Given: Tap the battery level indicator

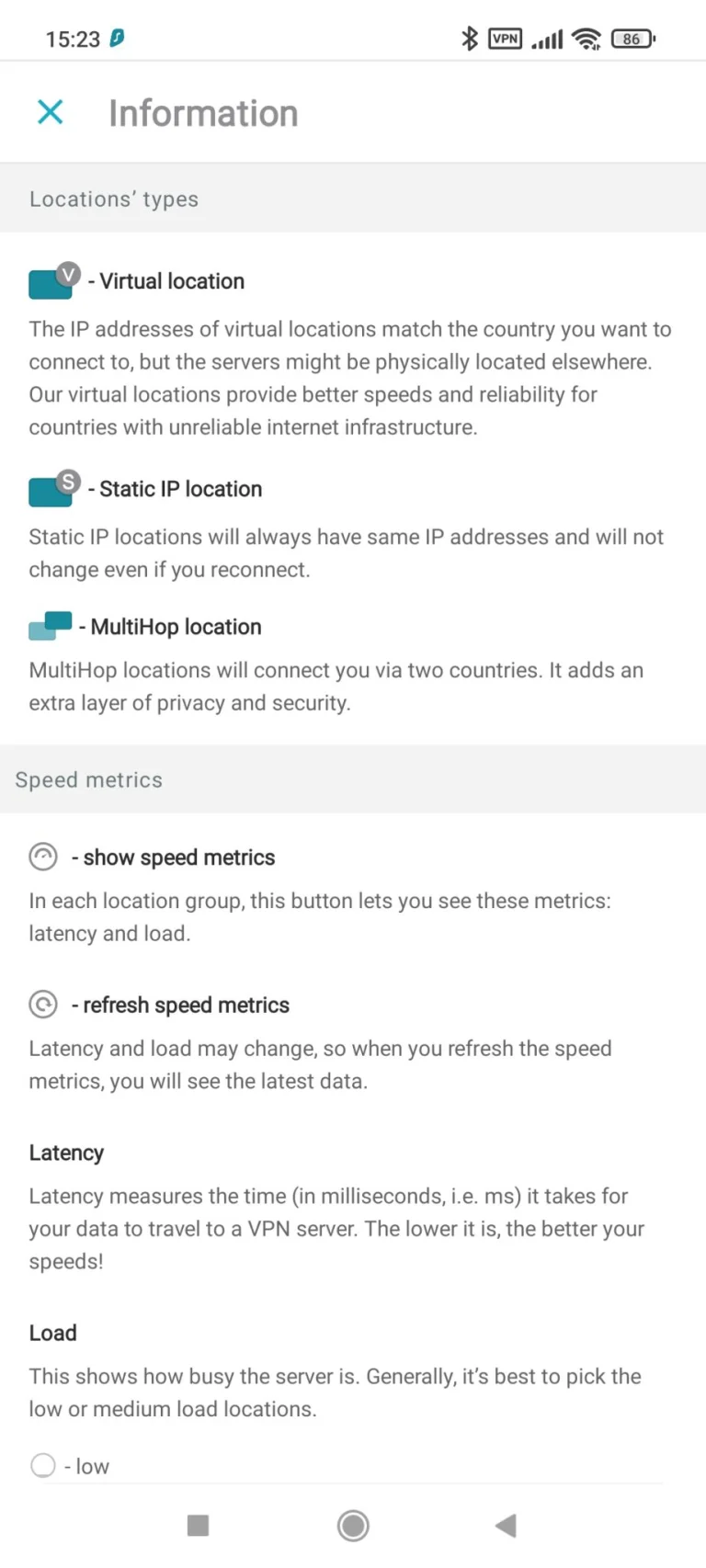Looking at the screenshot, I should tap(632, 39).
